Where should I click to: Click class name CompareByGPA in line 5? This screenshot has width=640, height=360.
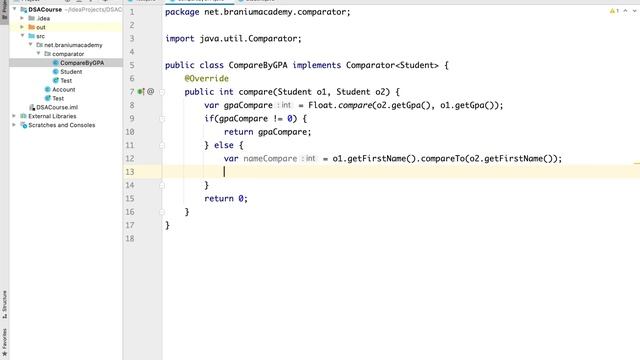(258, 65)
